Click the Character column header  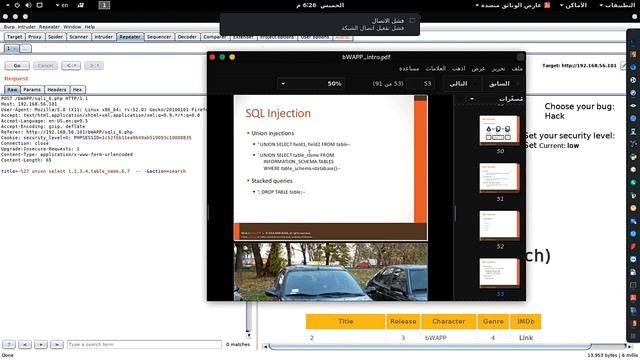pyautogui.click(x=449, y=321)
